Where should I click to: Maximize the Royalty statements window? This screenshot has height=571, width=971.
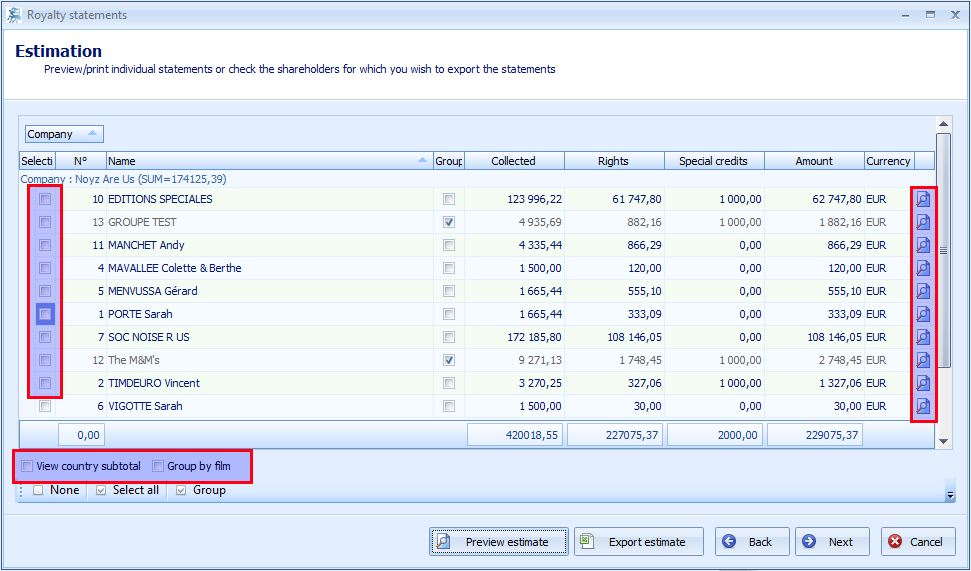pos(930,14)
